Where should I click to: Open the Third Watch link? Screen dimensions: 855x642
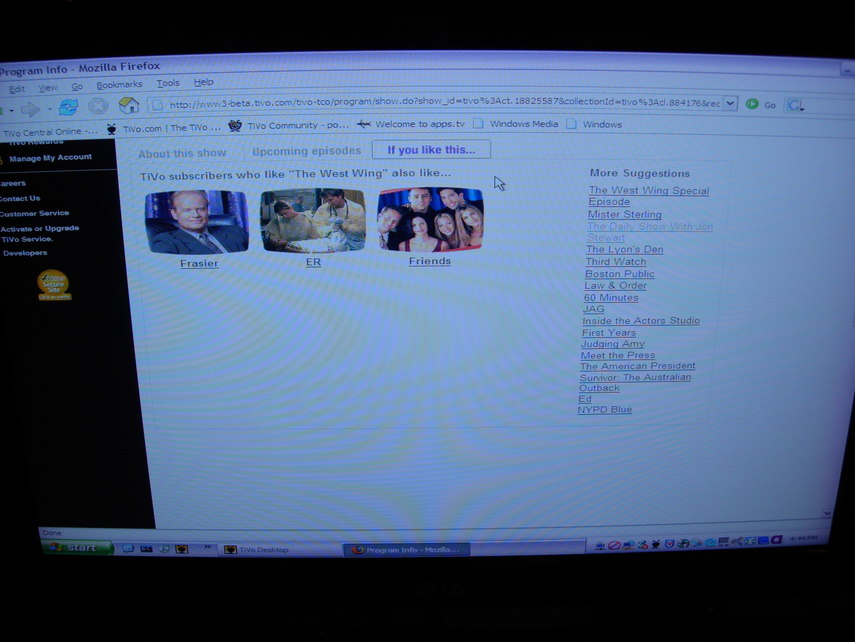(616, 262)
